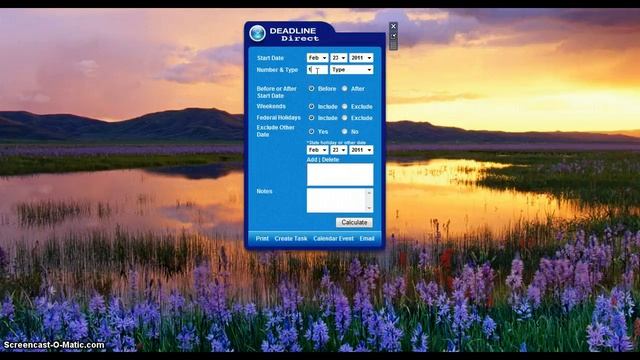Click the Notes scrollbar up arrow
Screen dimensions: 640x360
click(369, 193)
